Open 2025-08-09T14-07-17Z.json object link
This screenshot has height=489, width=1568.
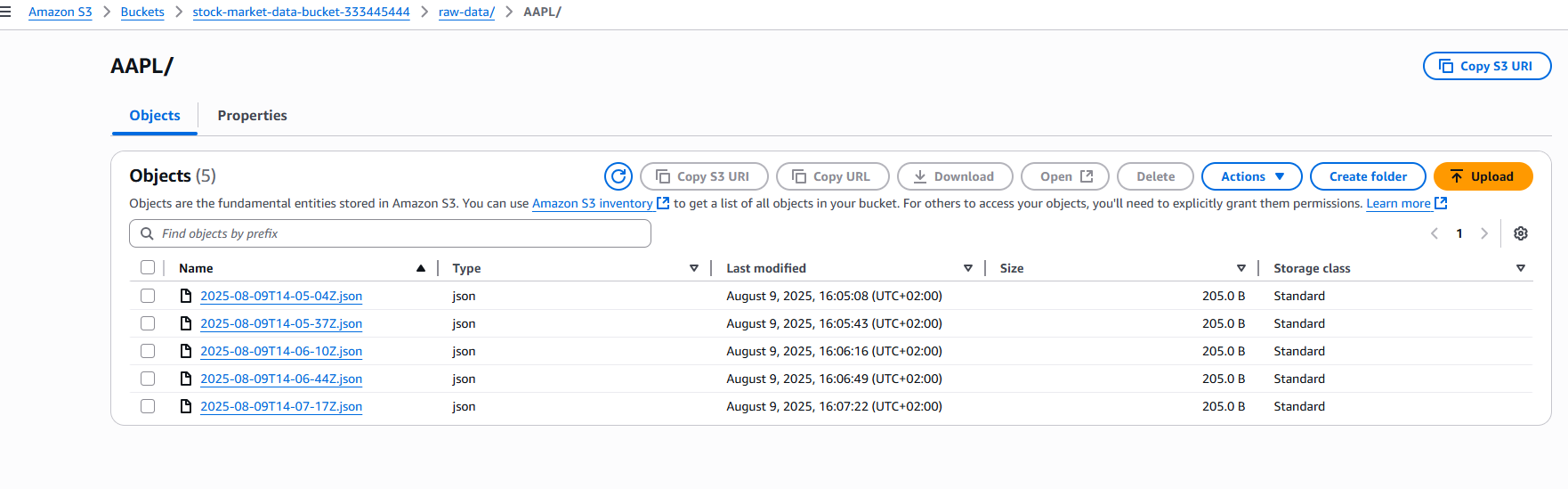click(281, 406)
